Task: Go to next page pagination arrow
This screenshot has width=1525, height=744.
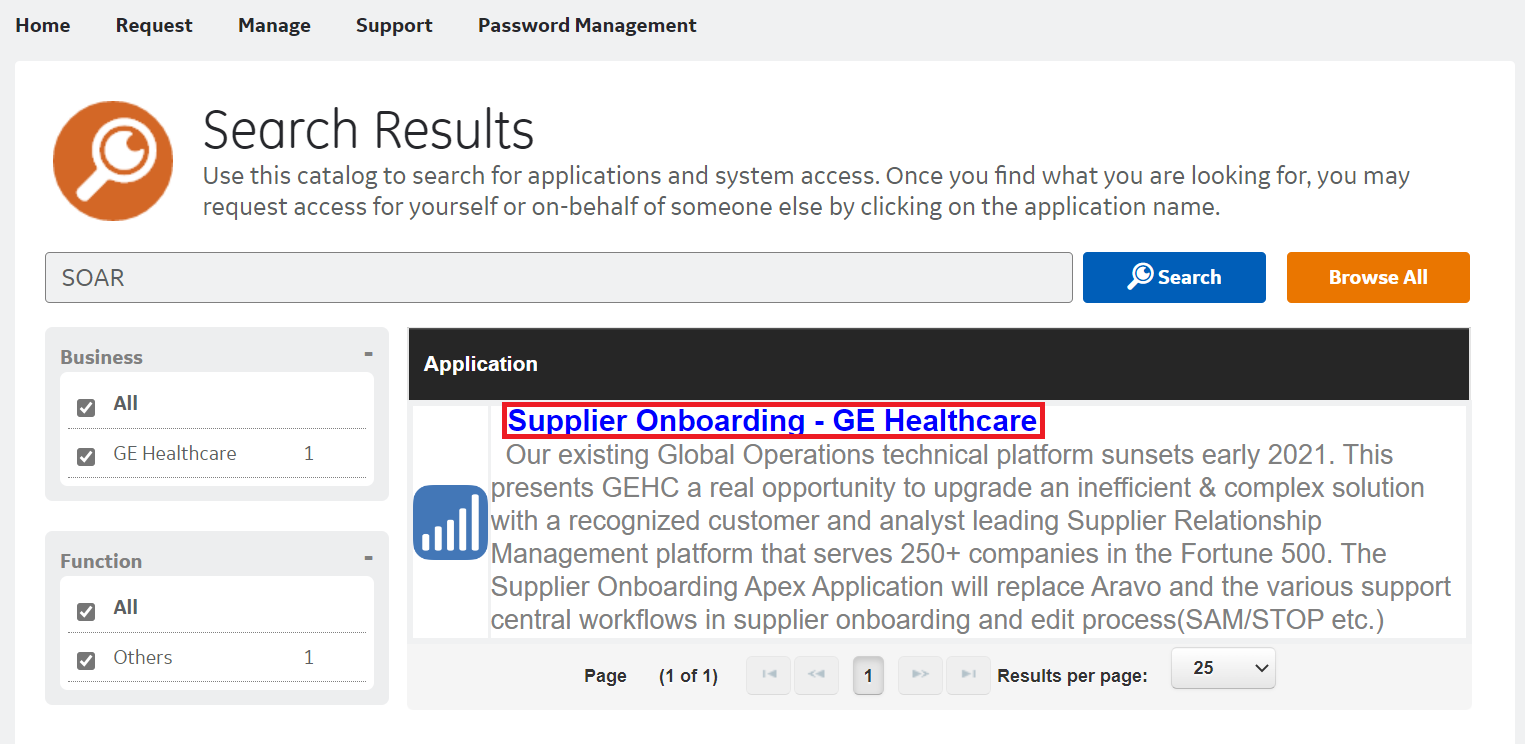Action: (x=920, y=675)
